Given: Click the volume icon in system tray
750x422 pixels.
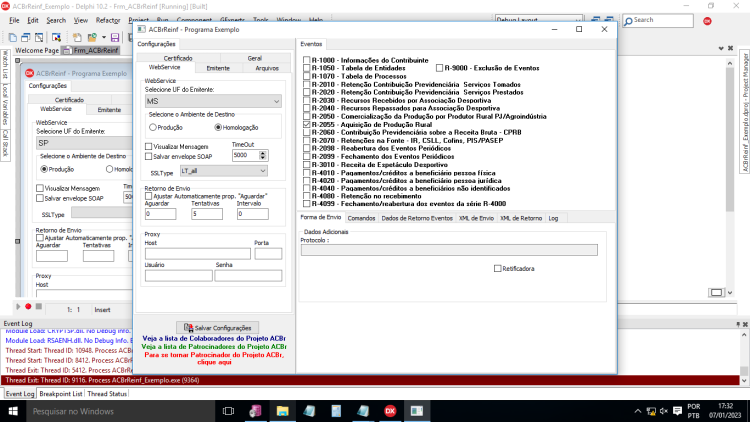Looking at the screenshot, I should (664, 411).
